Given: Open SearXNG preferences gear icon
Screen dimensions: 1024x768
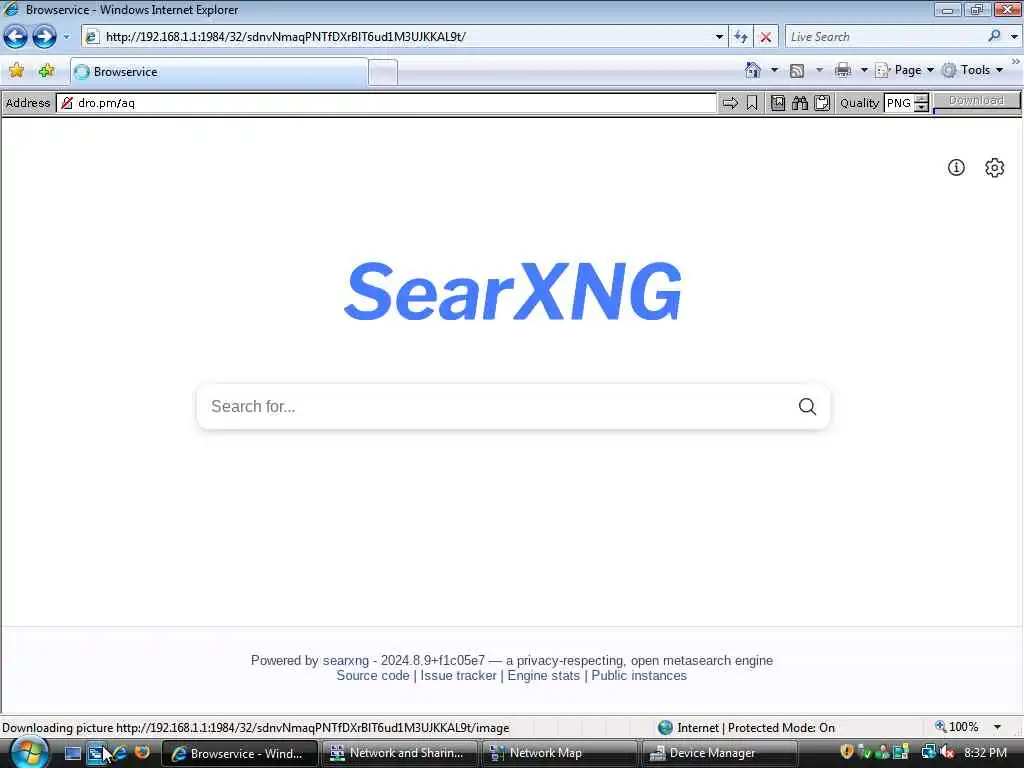Looking at the screenshot, I should 994,168.
